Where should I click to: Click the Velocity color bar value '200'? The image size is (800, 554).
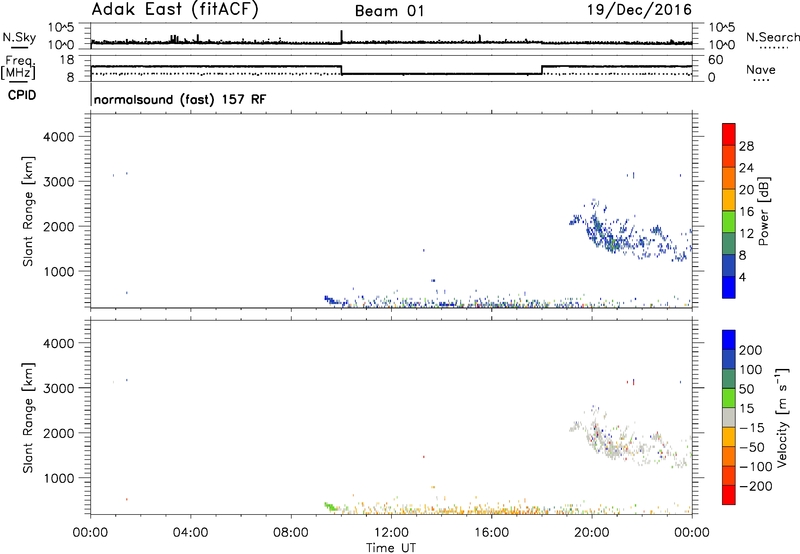(751, 350)
